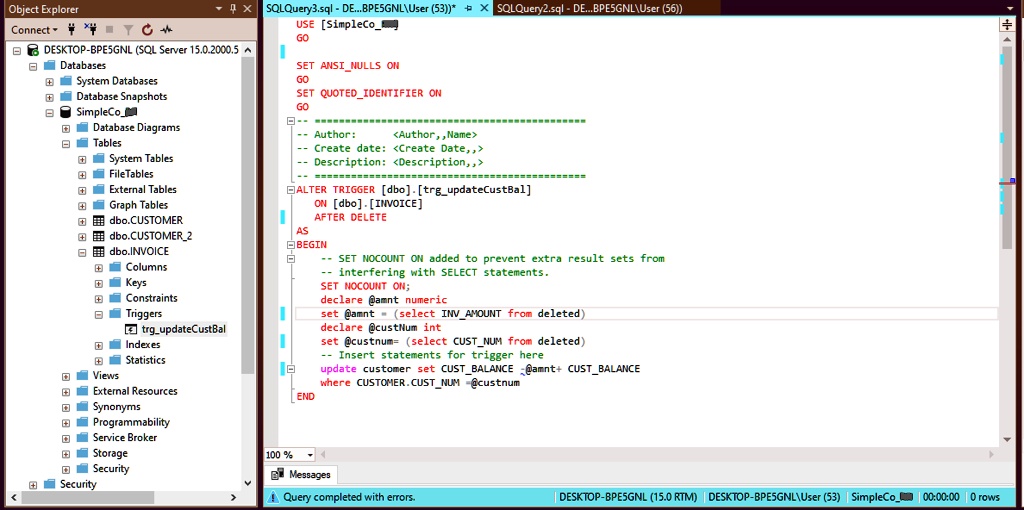
Task: Click the dbo.INVOICE table grid icon
Action: click(99, 252)
